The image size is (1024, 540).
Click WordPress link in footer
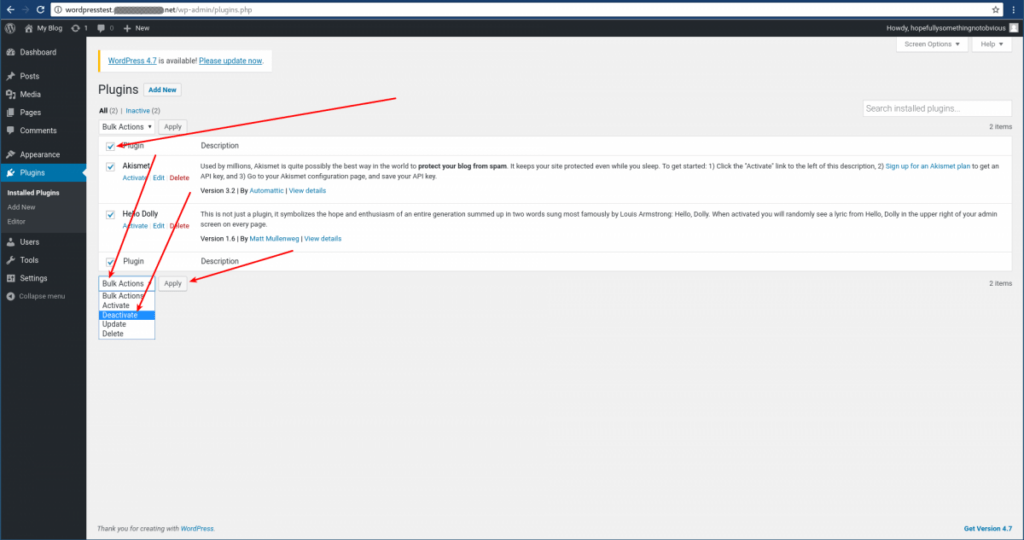(197, 529)
